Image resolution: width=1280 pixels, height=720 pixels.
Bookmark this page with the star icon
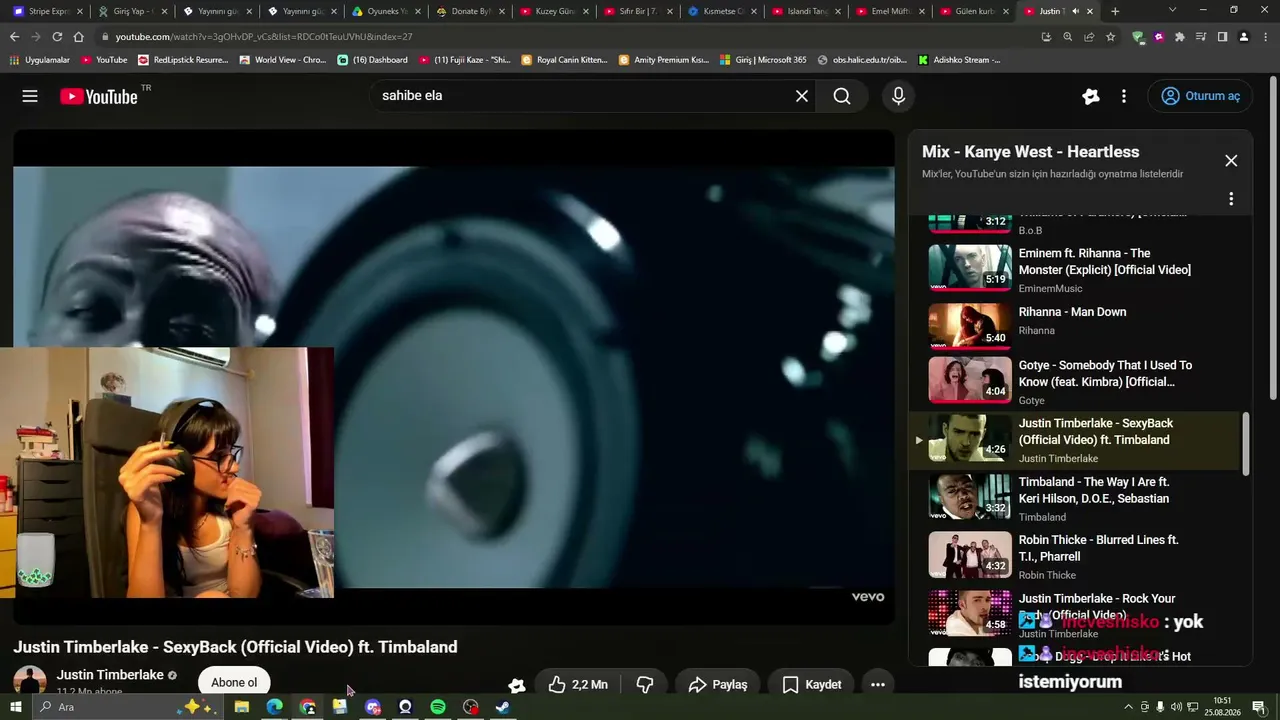click(x=1110, y=37)
